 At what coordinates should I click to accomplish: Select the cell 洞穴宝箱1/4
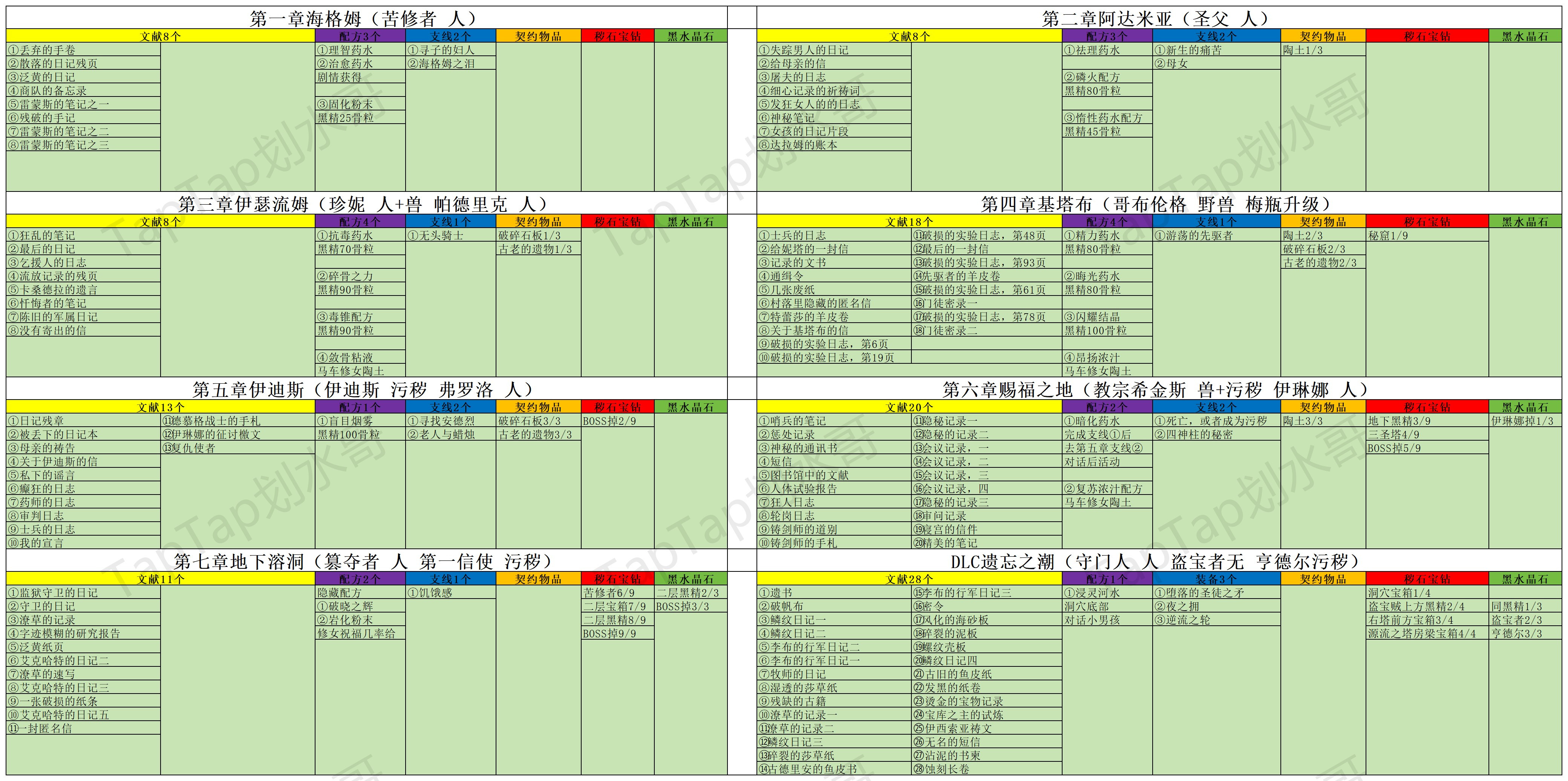click(x=1427, y=592)
